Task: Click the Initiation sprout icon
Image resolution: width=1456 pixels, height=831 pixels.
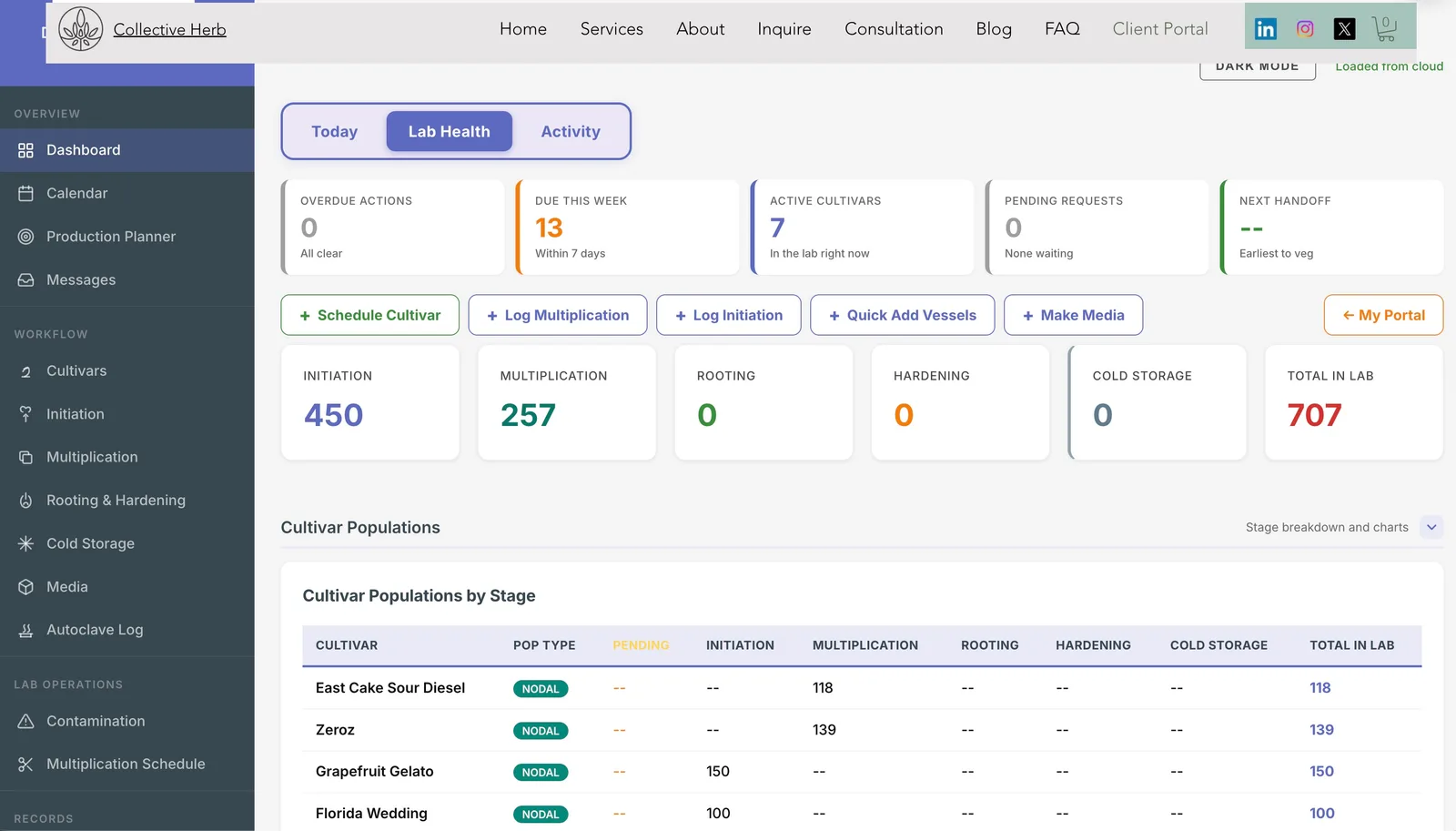Action: (25, 414)
